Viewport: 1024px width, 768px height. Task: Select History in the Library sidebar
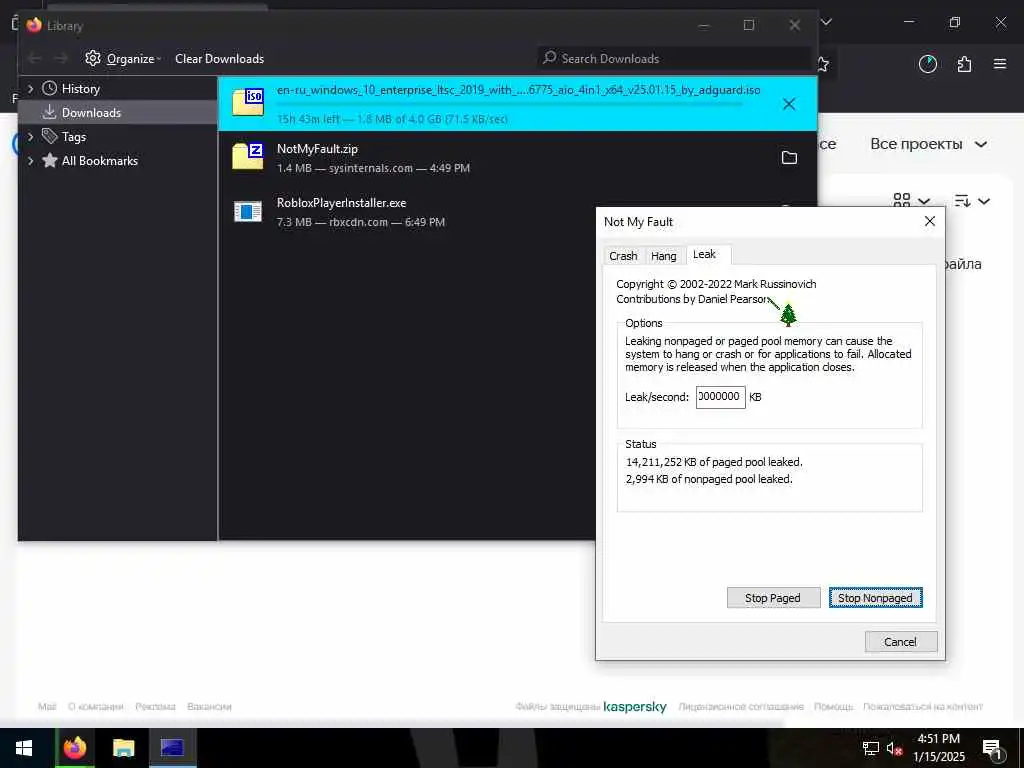[80, 88]
